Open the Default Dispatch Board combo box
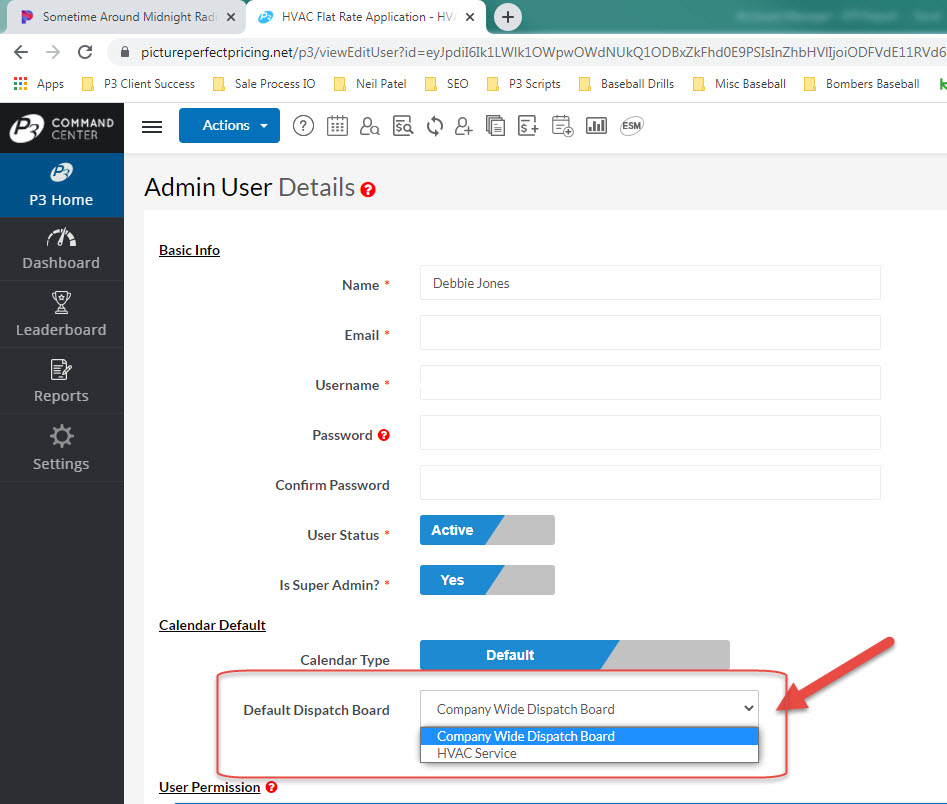947x804 pixels. tap(589, 709)
